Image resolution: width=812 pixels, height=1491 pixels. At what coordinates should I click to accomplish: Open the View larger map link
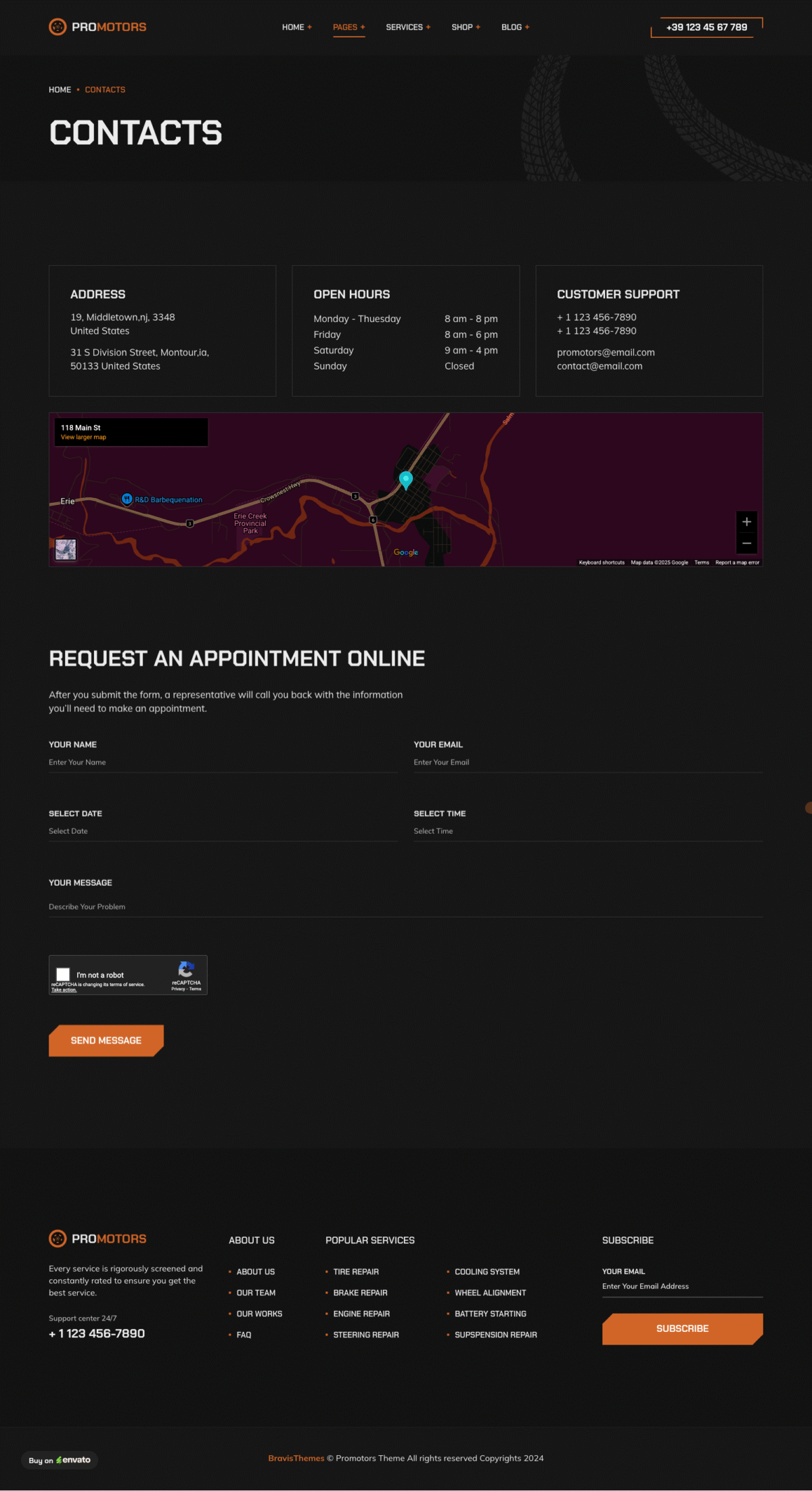[x=83, y=437]
